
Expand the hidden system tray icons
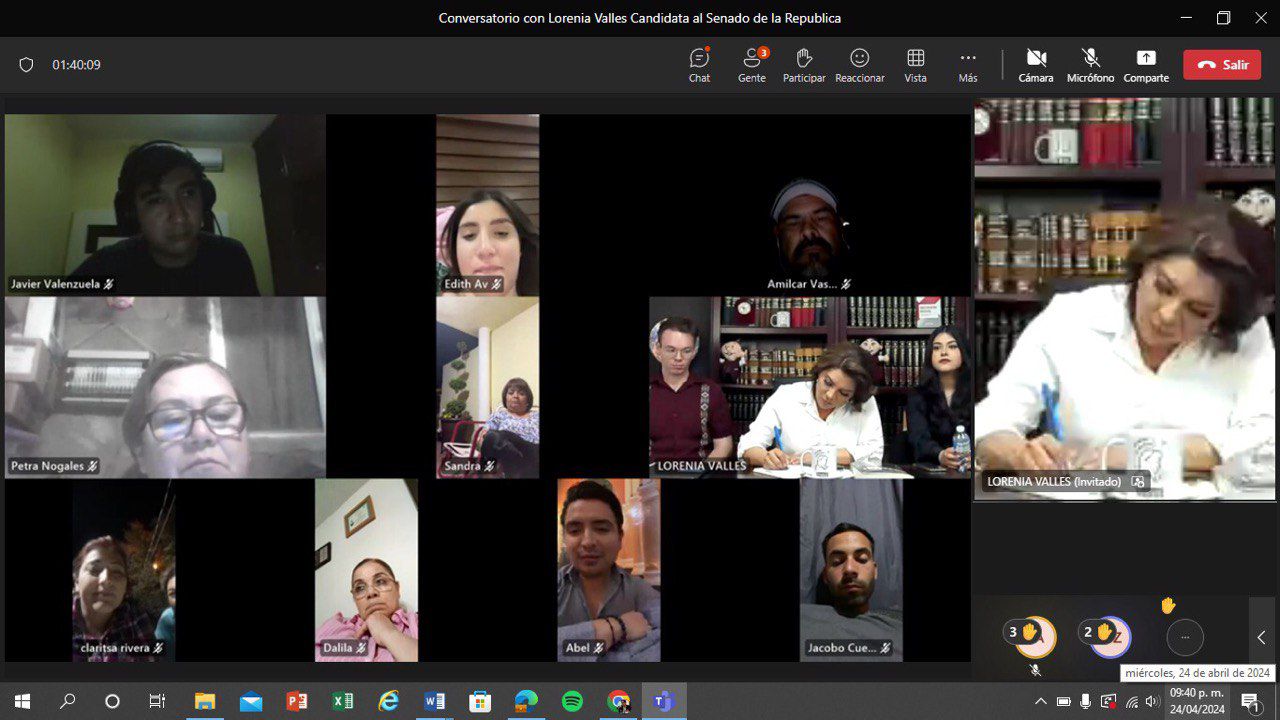1040,701
